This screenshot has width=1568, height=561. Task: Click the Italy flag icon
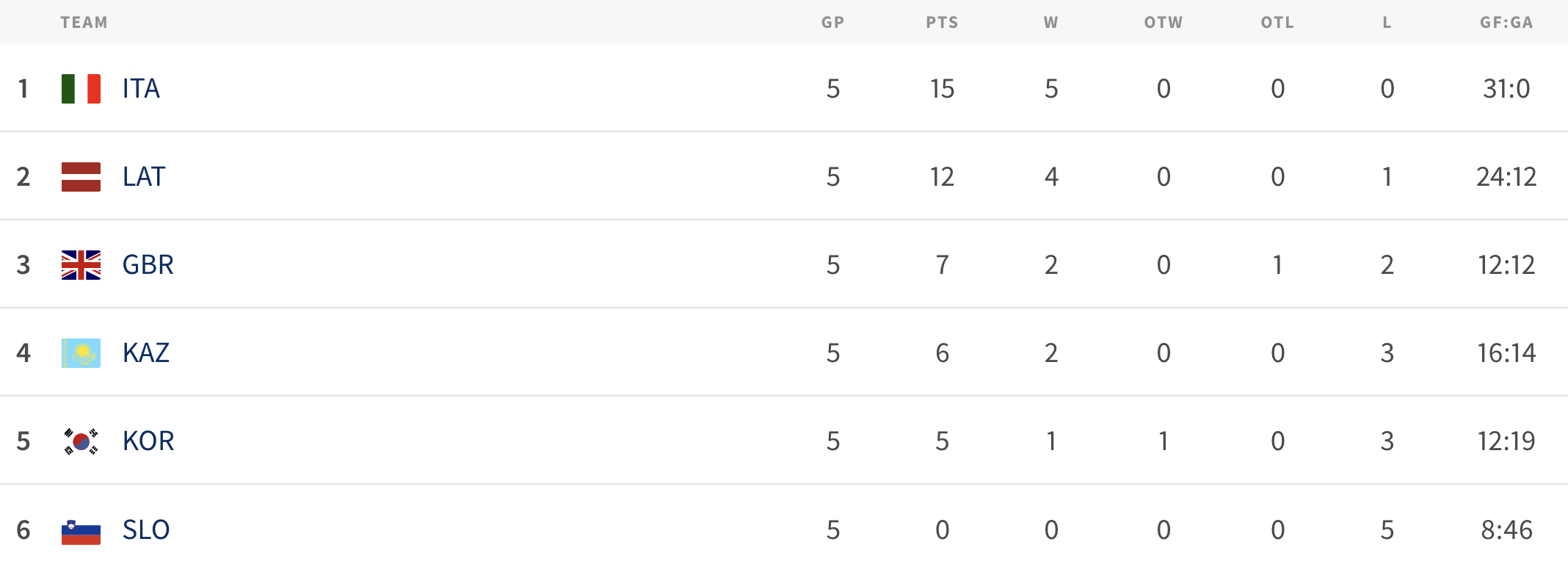(x=81, y=89)
